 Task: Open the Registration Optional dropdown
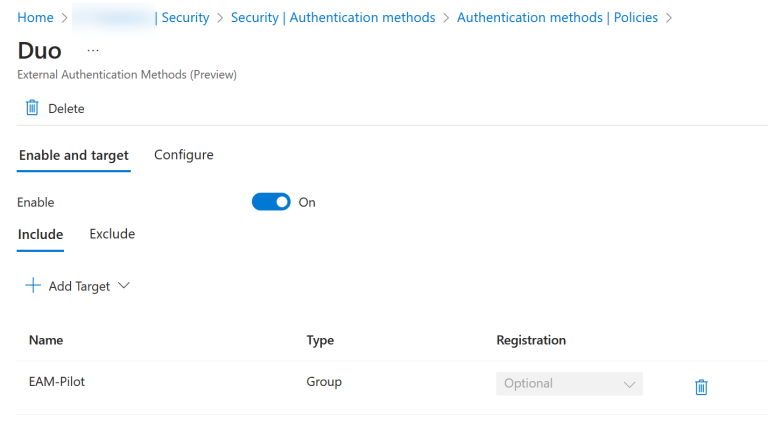click(x=568, y=383)
